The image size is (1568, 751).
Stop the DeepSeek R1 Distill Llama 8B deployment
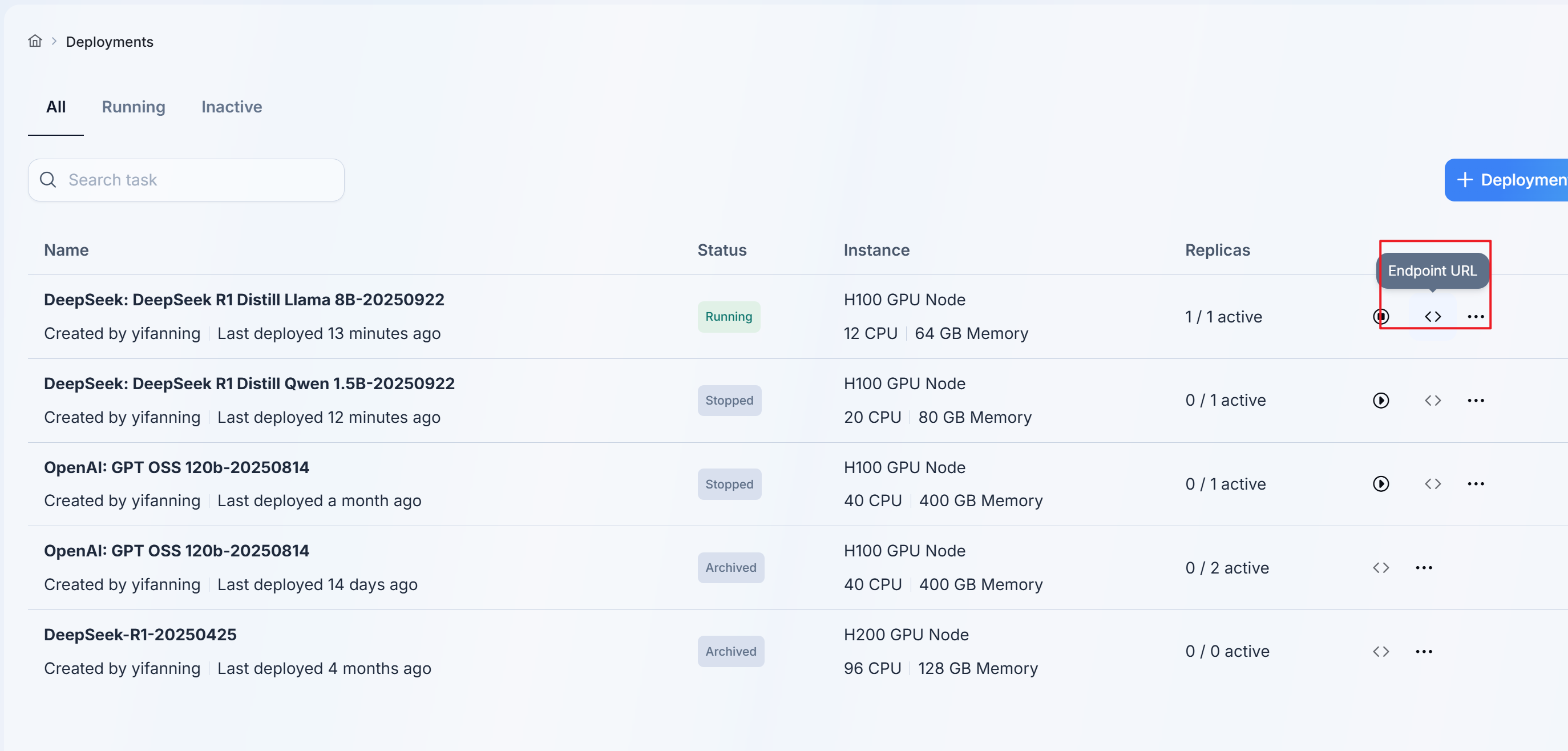click(1380, 317)
